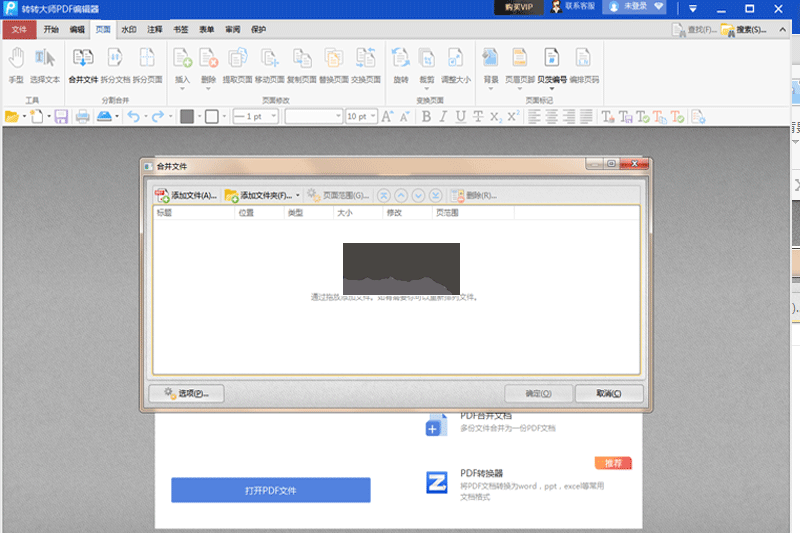This screenshot has height=533, width=800.
Task: Switch to the 开始 tab
Action: click(x=51, y=30)
